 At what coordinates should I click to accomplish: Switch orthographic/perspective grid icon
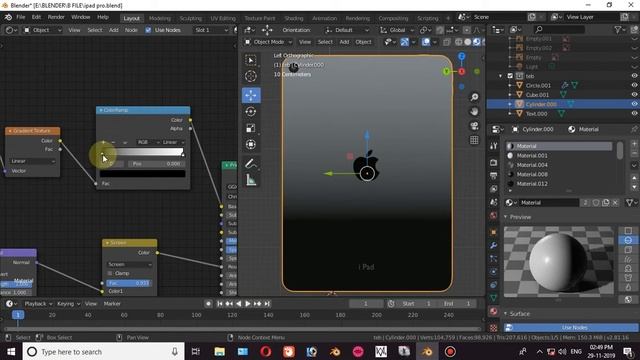coord(474,140)
